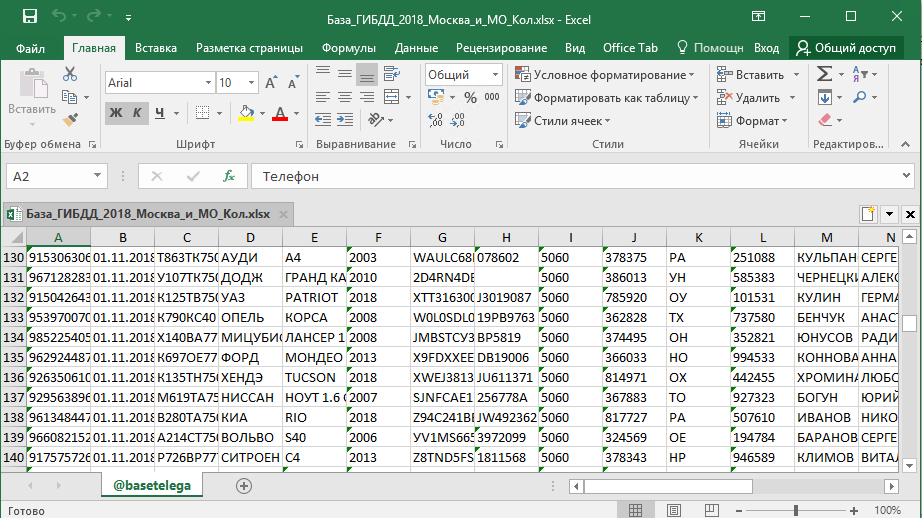The image size is (922, 518).
Task: Add new sheet with plus button
Action: coord(244,486)
